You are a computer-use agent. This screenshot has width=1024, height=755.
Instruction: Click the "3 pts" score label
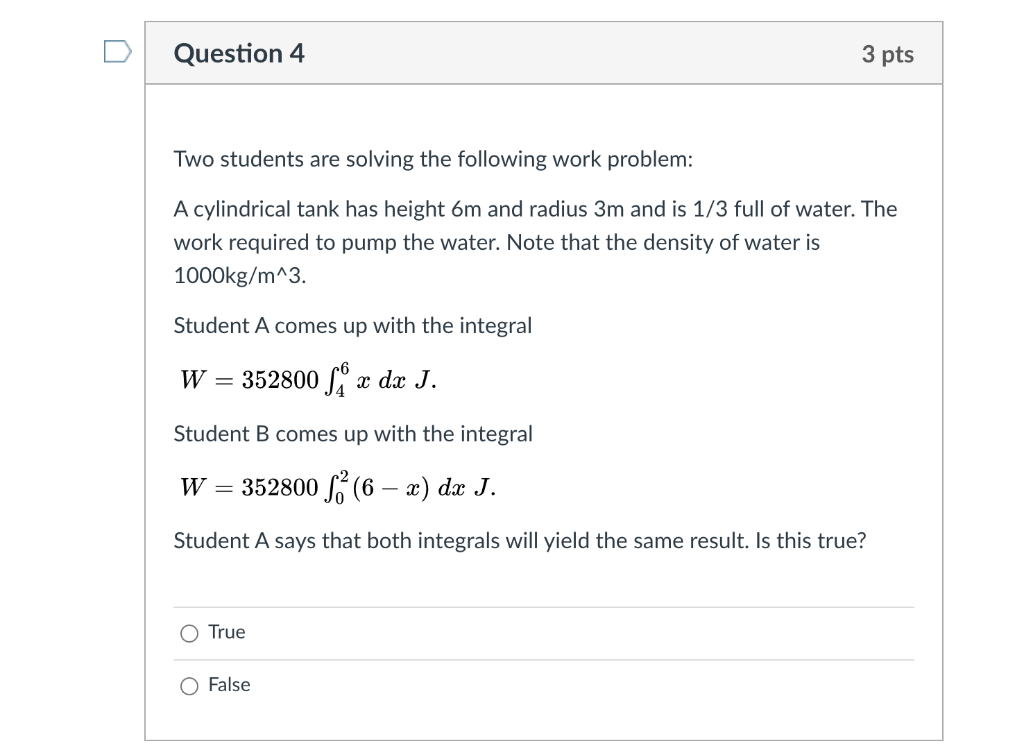888,54
